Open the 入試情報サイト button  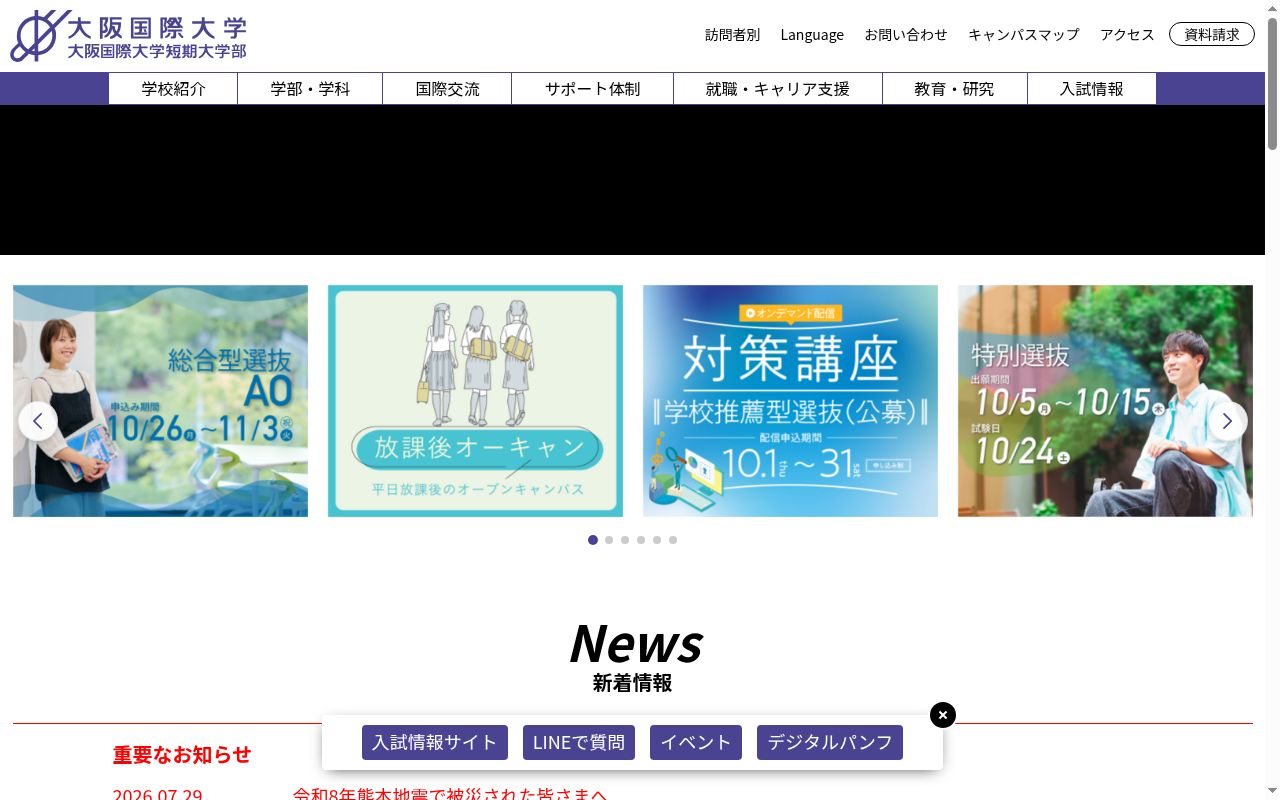pyautogui.click(x=435, y=743)
